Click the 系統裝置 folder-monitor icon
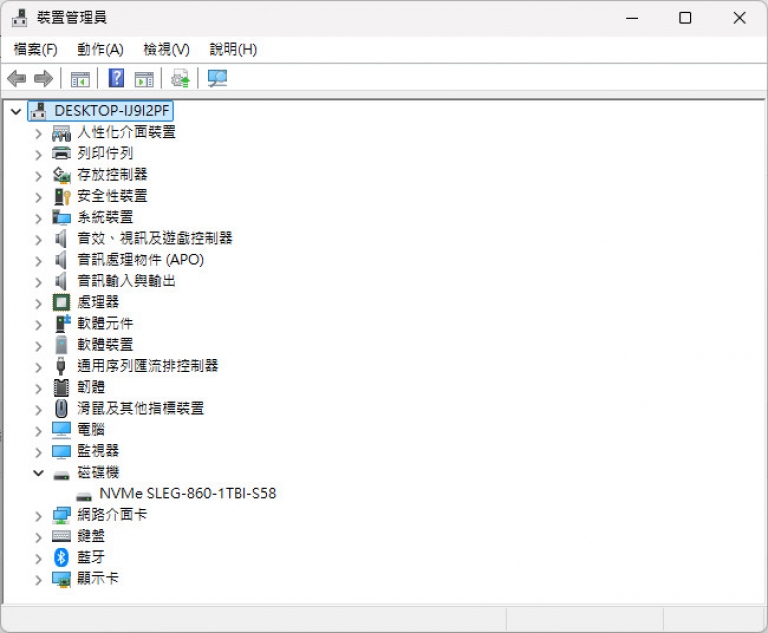 [x=61, y=217]
